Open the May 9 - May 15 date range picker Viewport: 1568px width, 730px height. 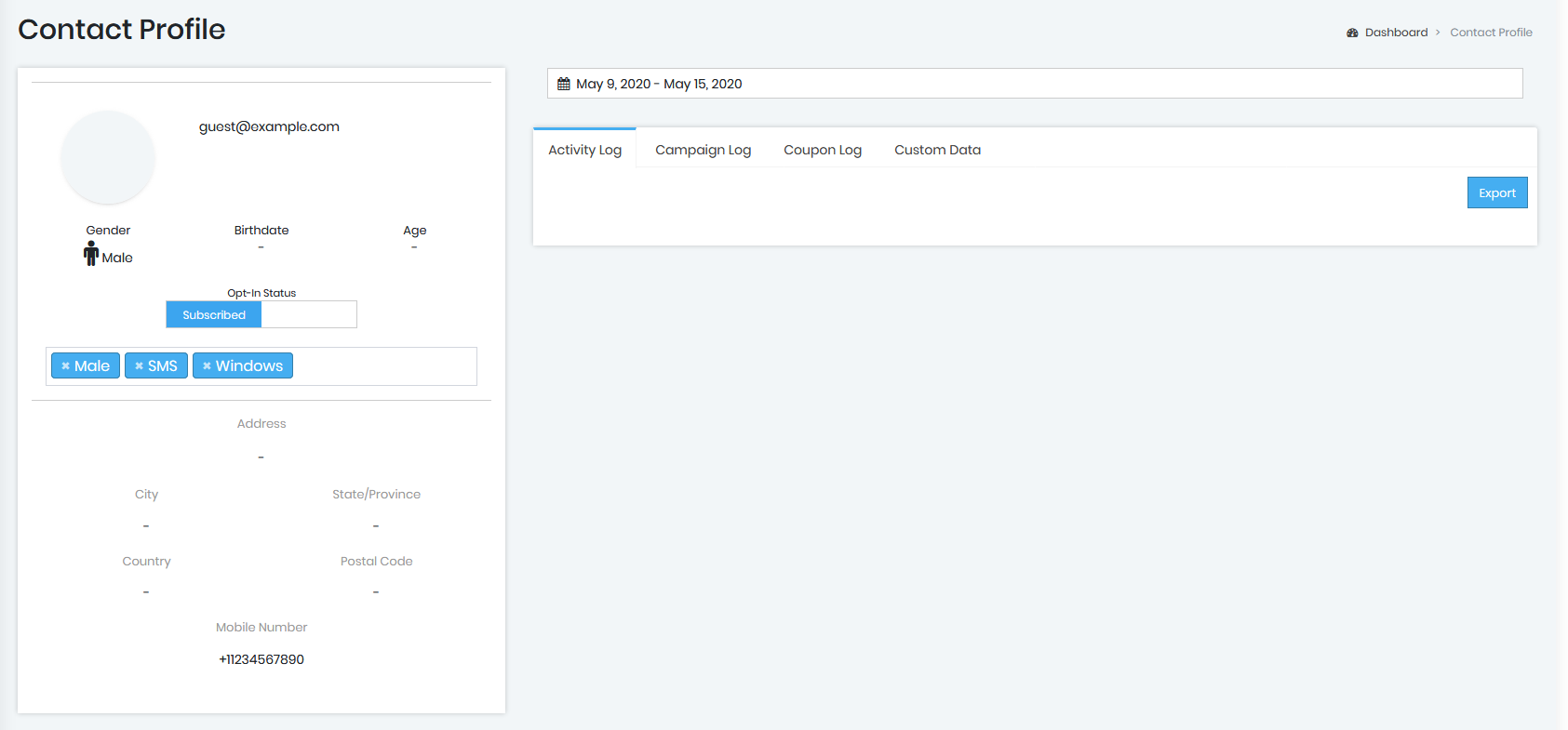click(x=1035, y=84)
